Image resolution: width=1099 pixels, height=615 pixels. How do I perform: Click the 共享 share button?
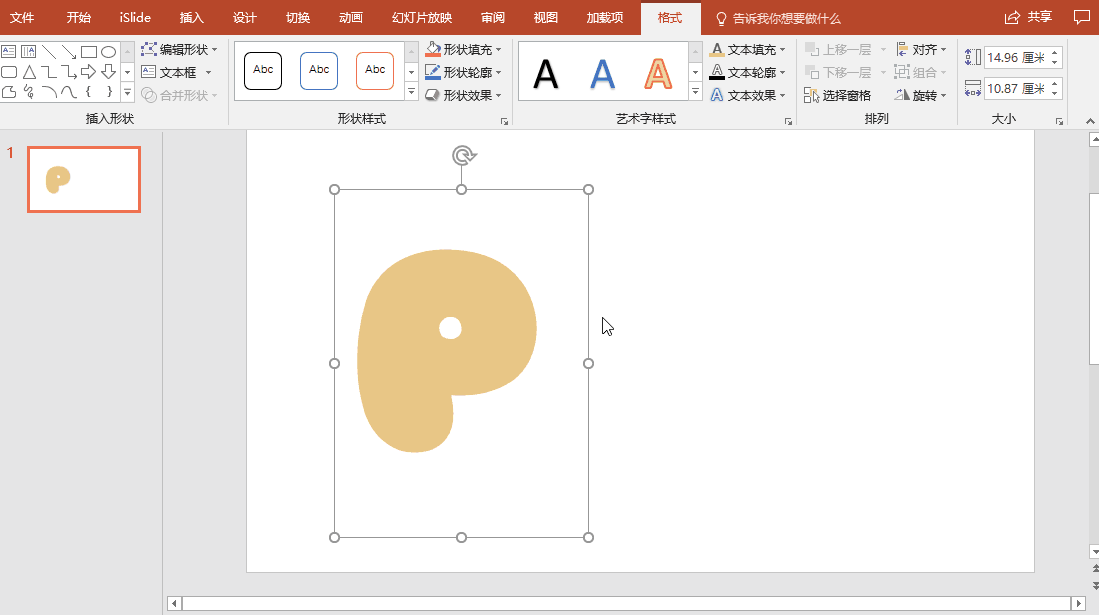pyautogui.click(x=1028, y=18)
